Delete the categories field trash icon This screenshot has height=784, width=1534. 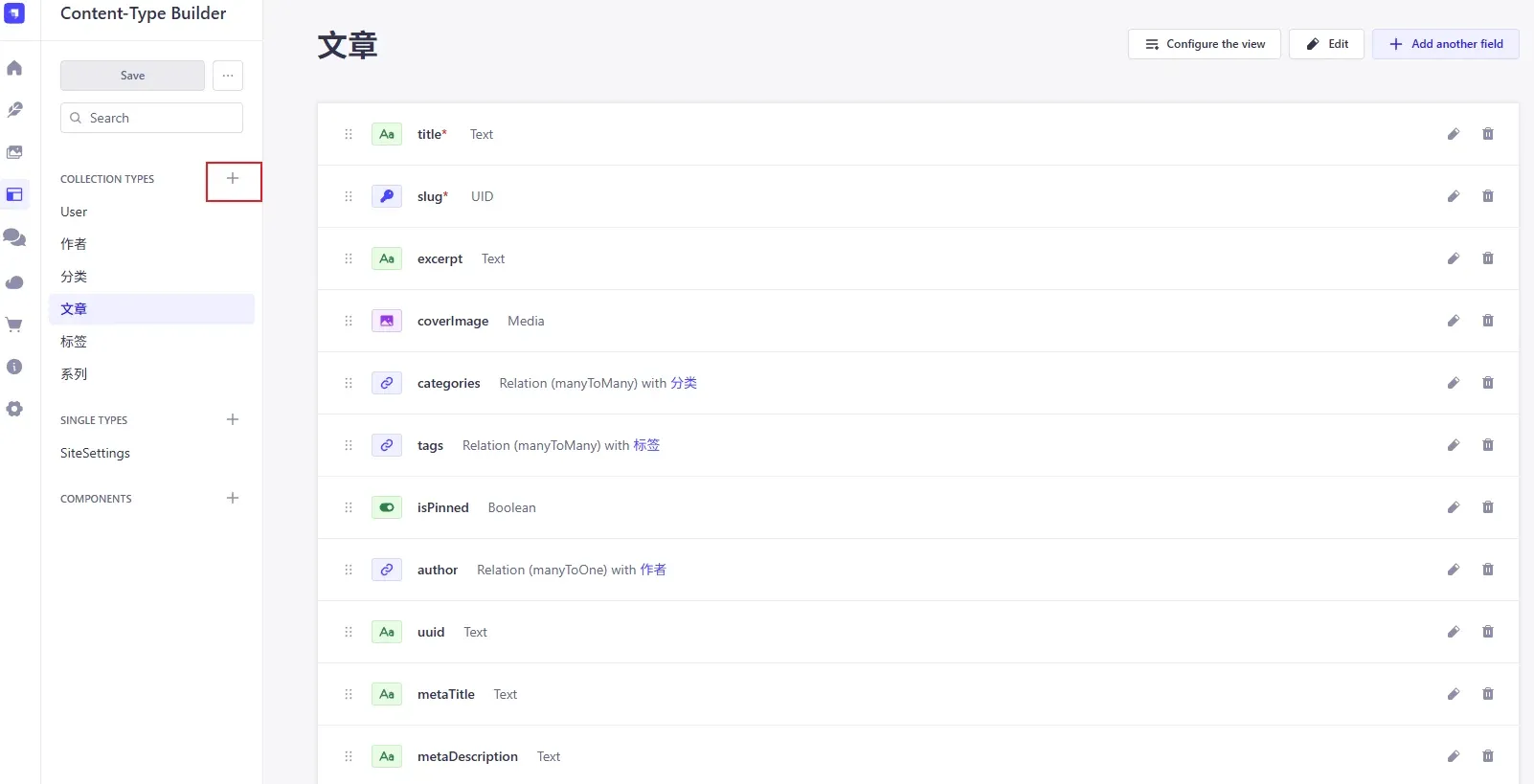click(1488, 383)
